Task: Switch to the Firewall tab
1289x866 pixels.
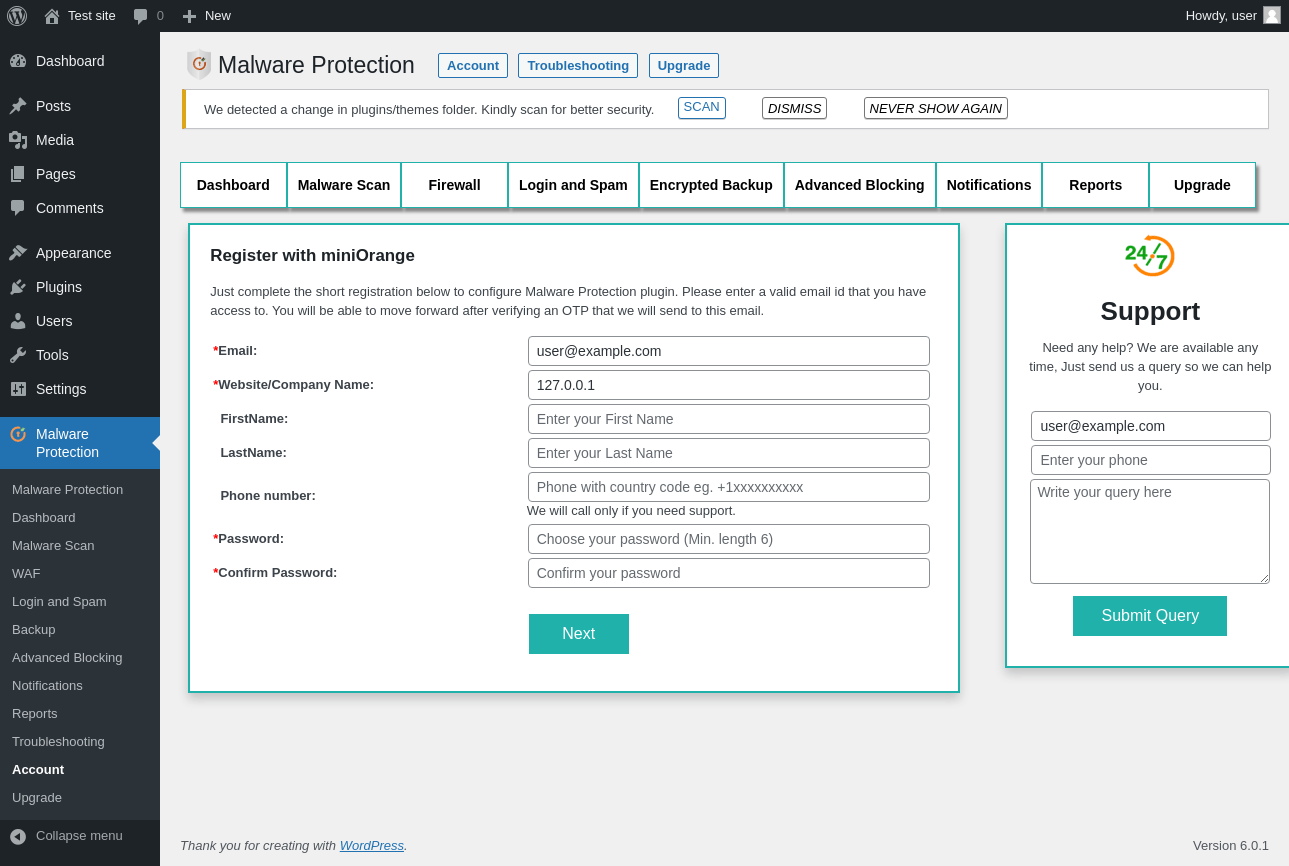Action: pos(454,185)
